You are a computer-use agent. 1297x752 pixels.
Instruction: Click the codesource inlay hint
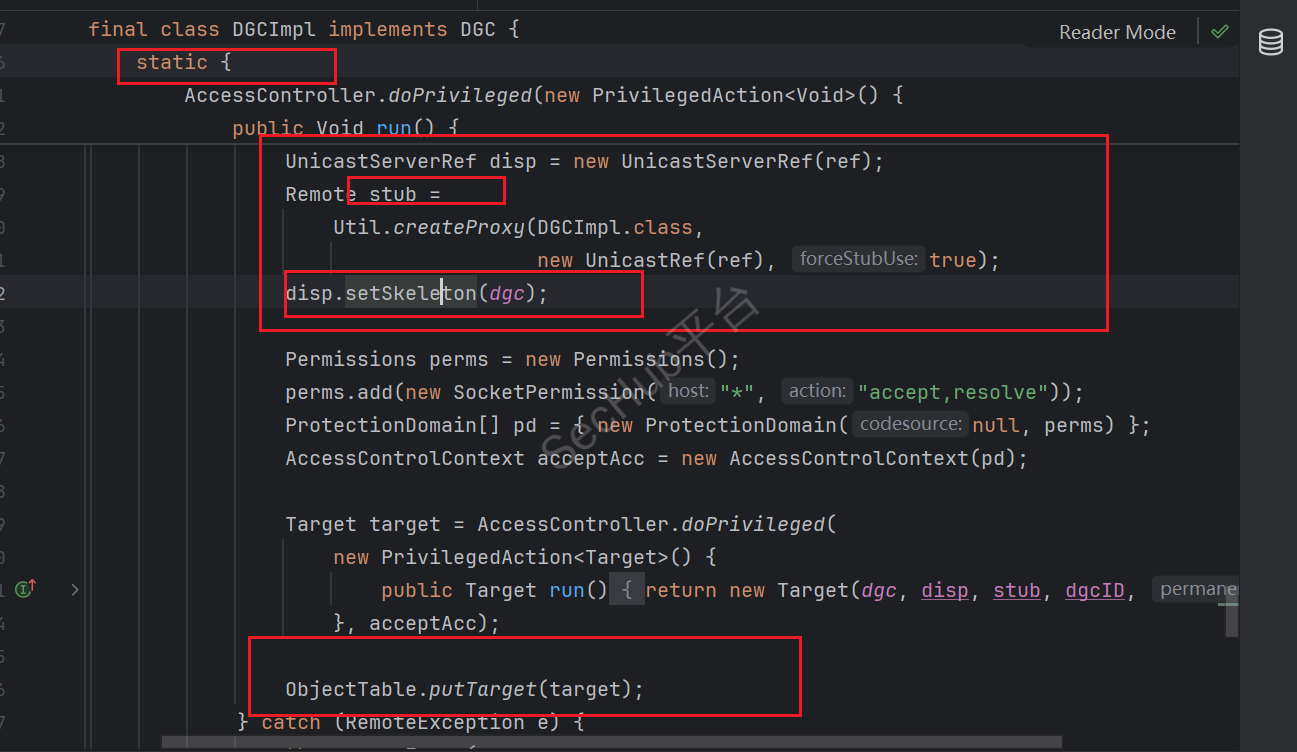point(909,424)
